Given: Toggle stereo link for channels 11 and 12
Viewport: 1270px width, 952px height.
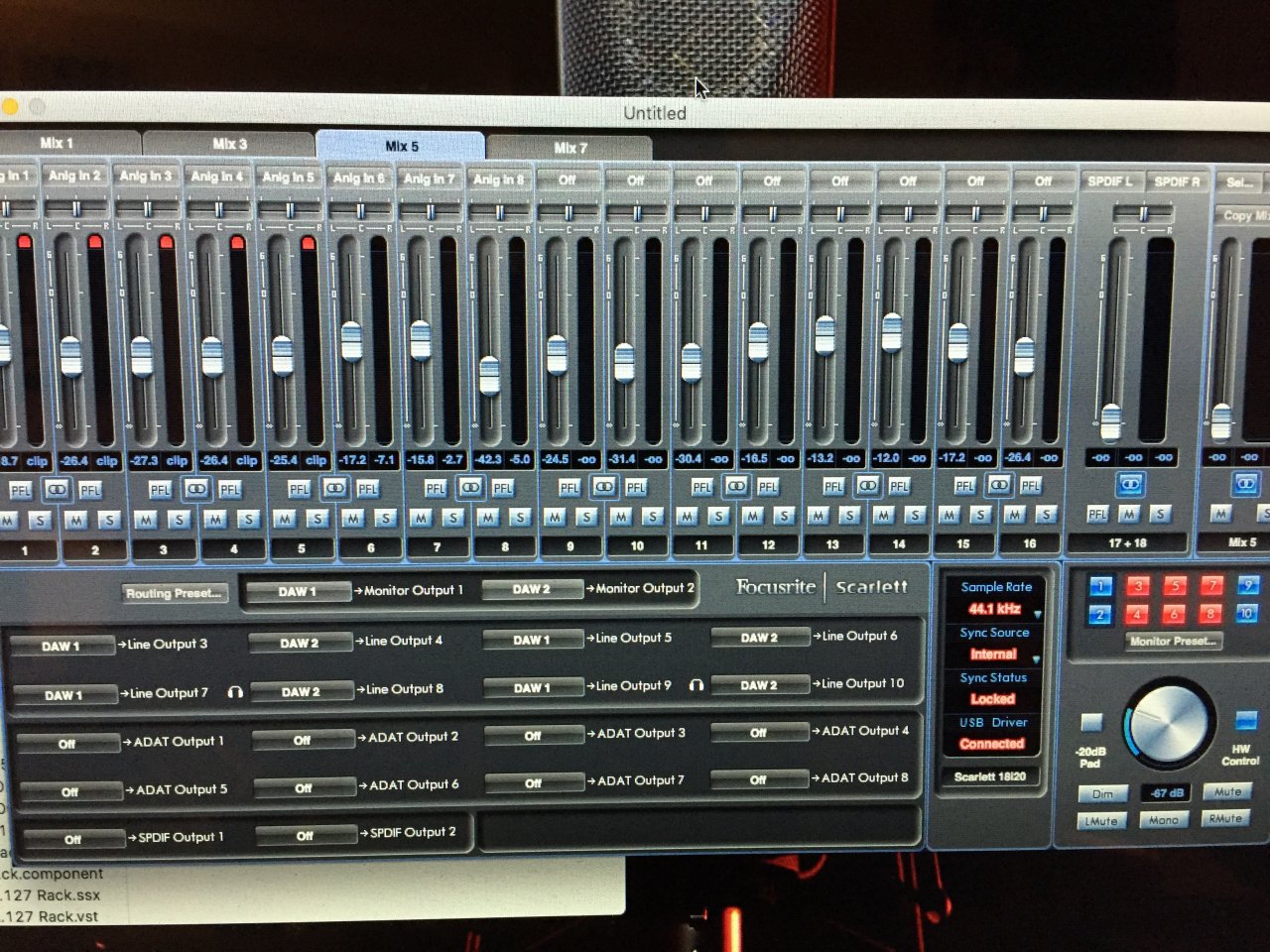Looking at the screenshot, I should coord(736,485).
